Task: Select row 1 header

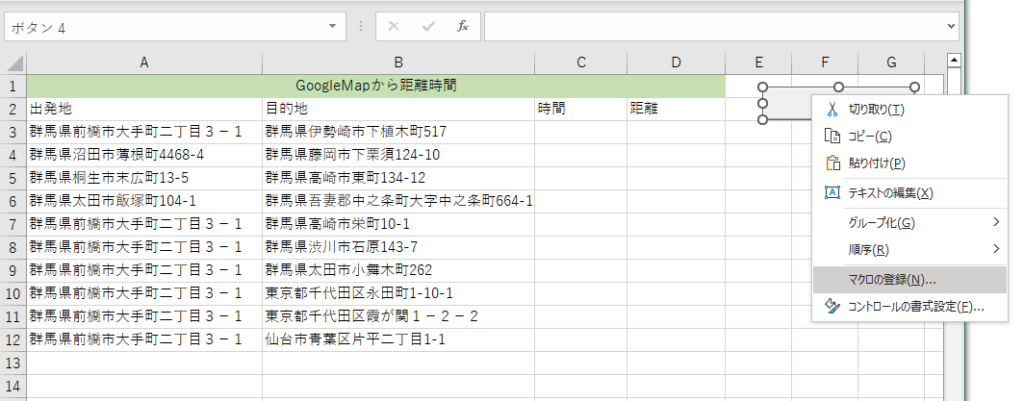Action: [x=14, y=86]
